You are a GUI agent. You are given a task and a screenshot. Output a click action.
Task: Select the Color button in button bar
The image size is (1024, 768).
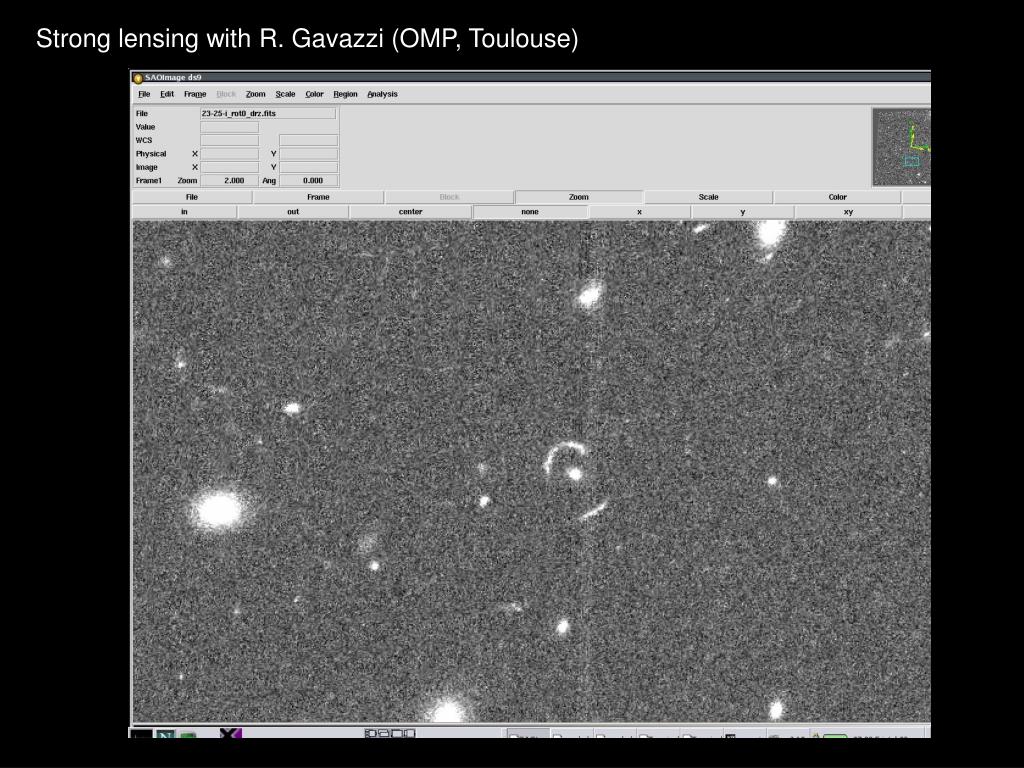837,197
